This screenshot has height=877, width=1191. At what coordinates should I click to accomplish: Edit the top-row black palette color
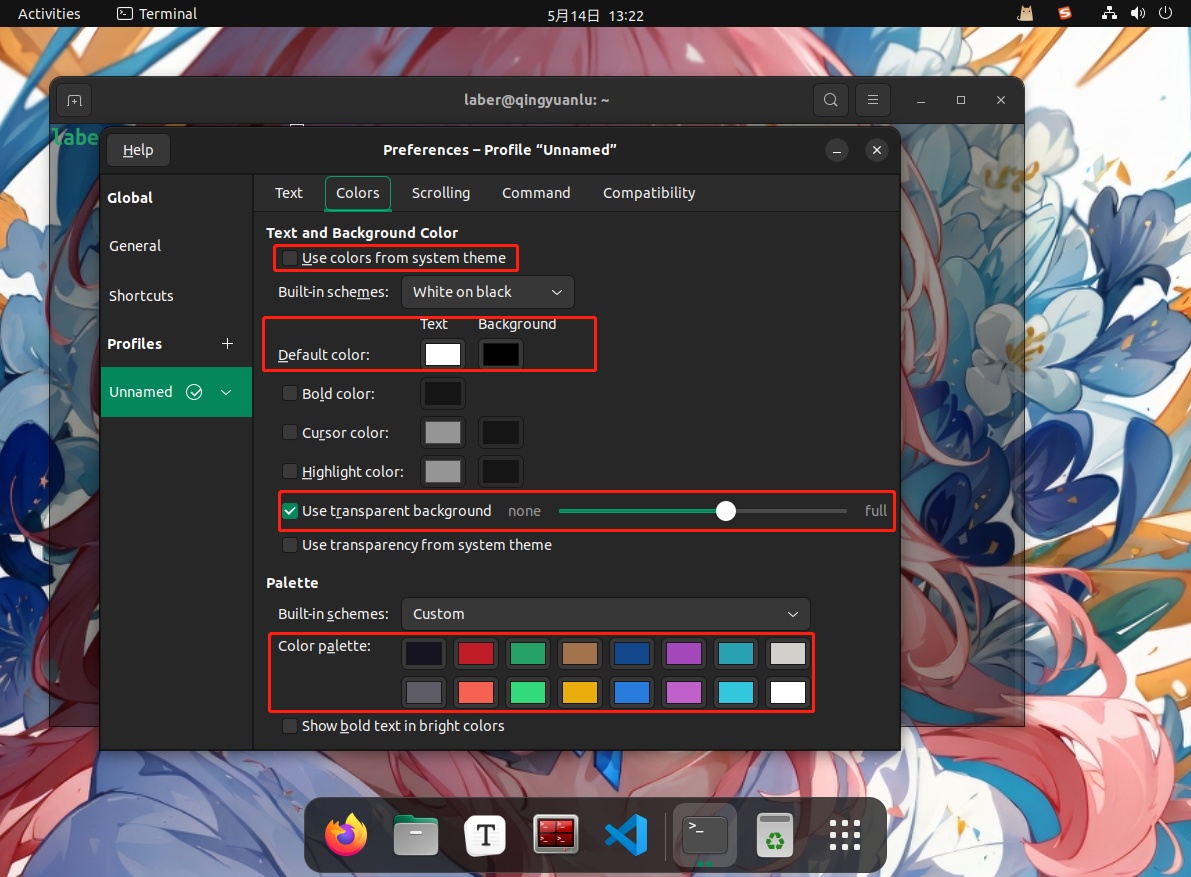[x=424, y=654]
